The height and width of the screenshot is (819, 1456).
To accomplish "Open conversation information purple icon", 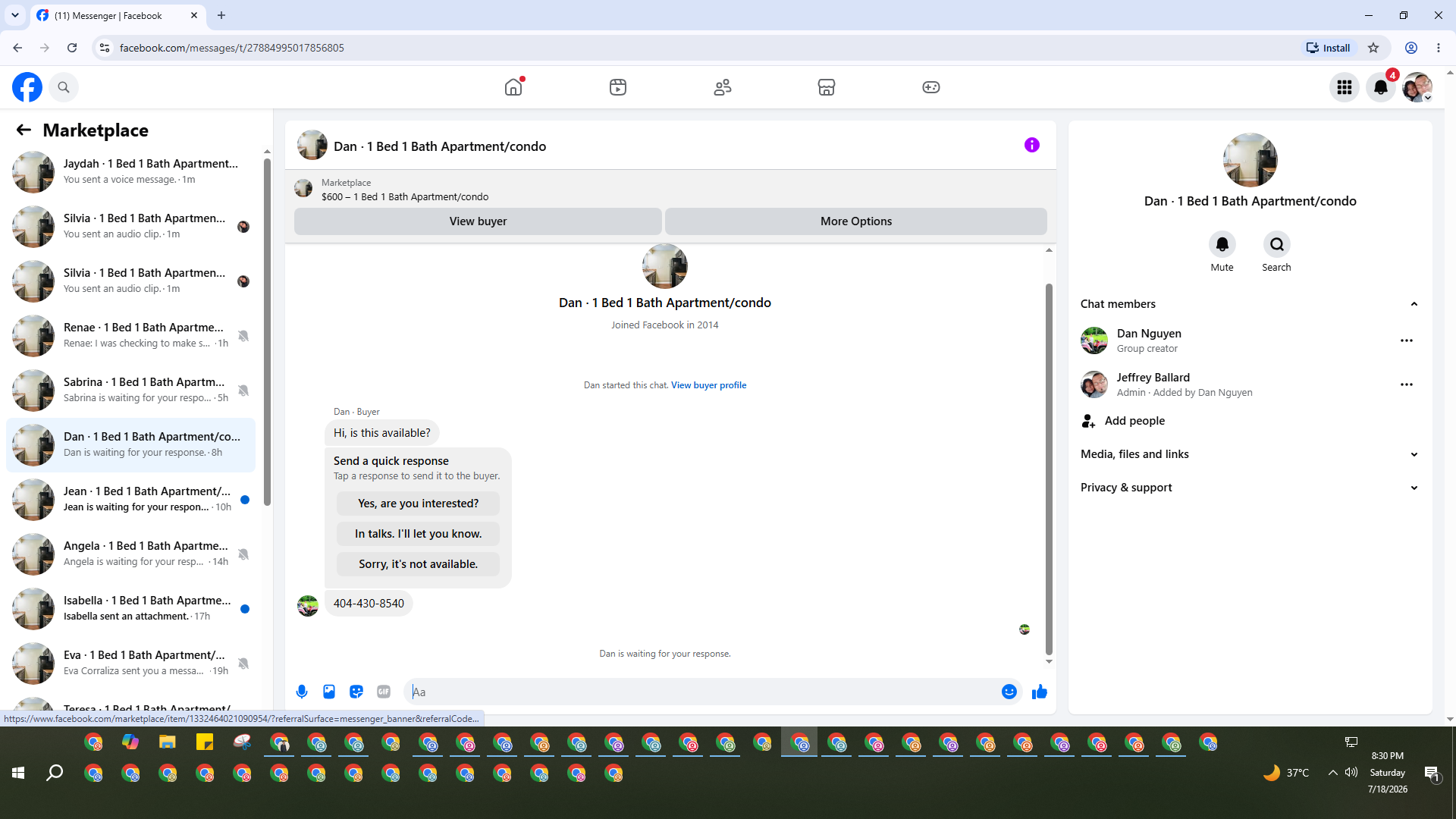I will pyautogui.click(x=1032, y=145).
